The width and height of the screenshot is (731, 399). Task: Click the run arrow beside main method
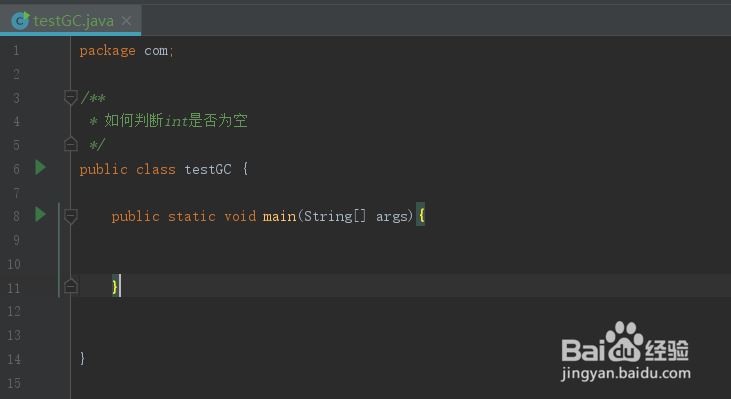tap(41, 214)
